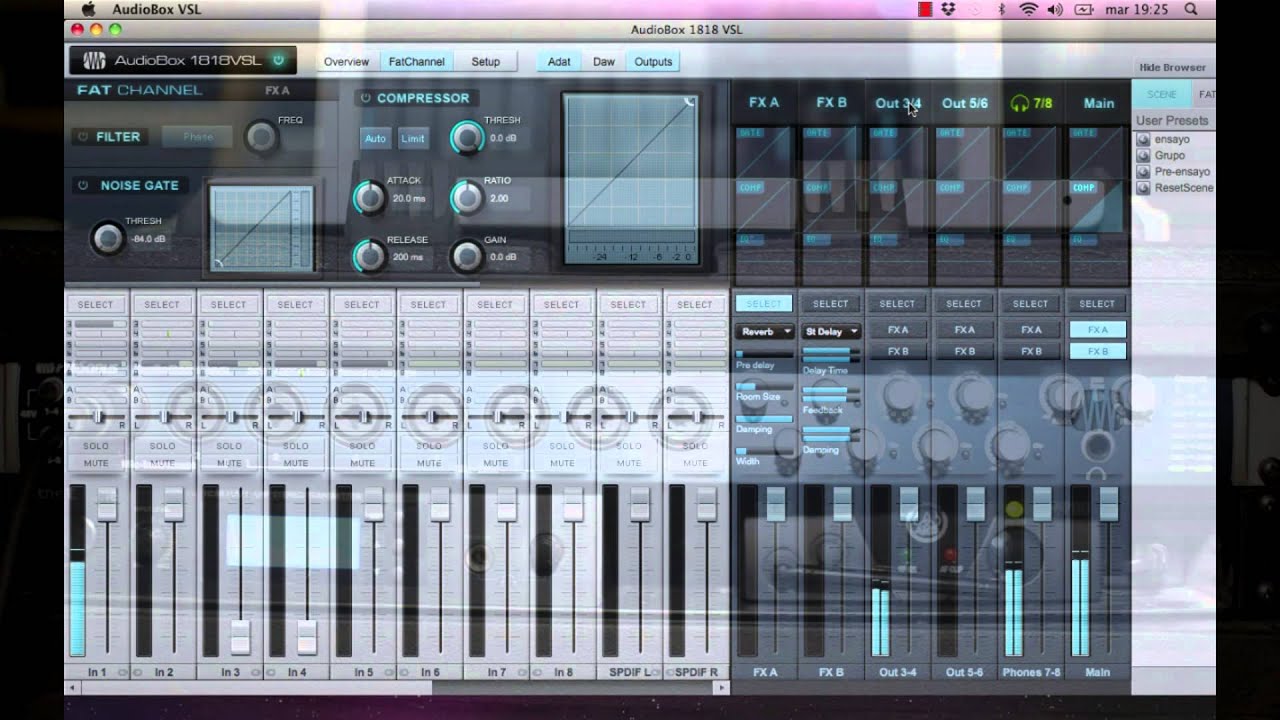Toggle compressor Limit mode

tap(413, 138)
